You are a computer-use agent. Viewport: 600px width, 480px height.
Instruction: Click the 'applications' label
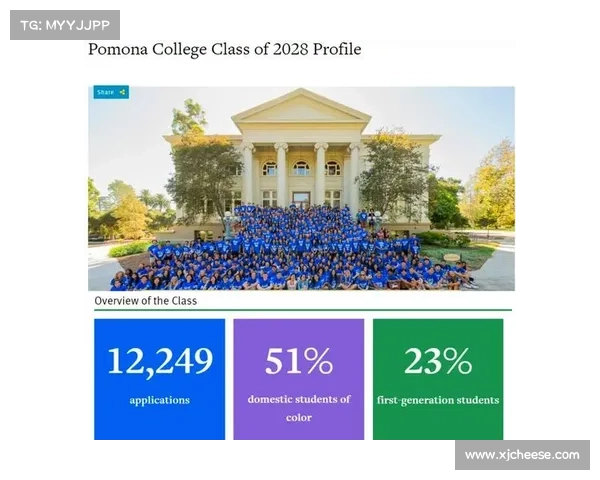click(x=160, y=400)
